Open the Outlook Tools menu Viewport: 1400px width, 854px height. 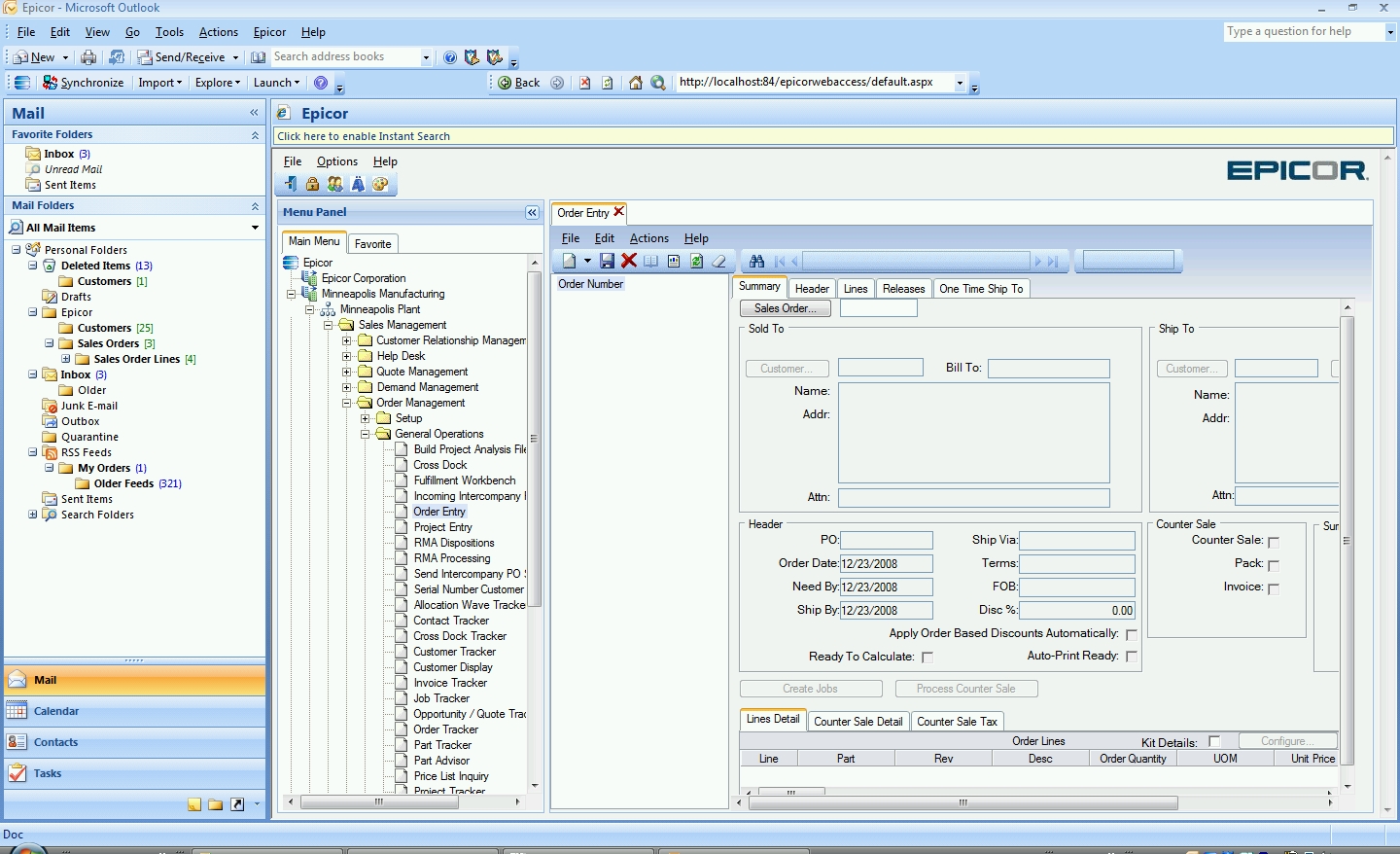(x=169, y=32)
